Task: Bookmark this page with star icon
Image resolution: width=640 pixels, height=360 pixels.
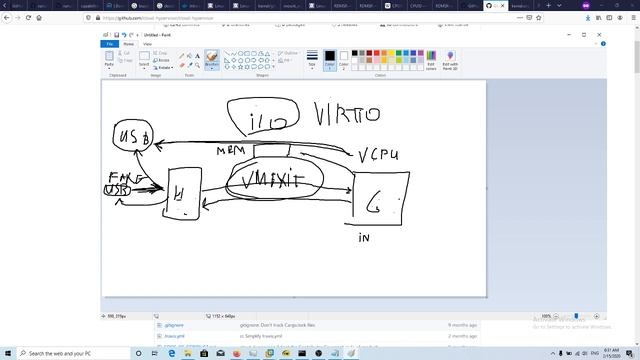Action: pos(539,18)
